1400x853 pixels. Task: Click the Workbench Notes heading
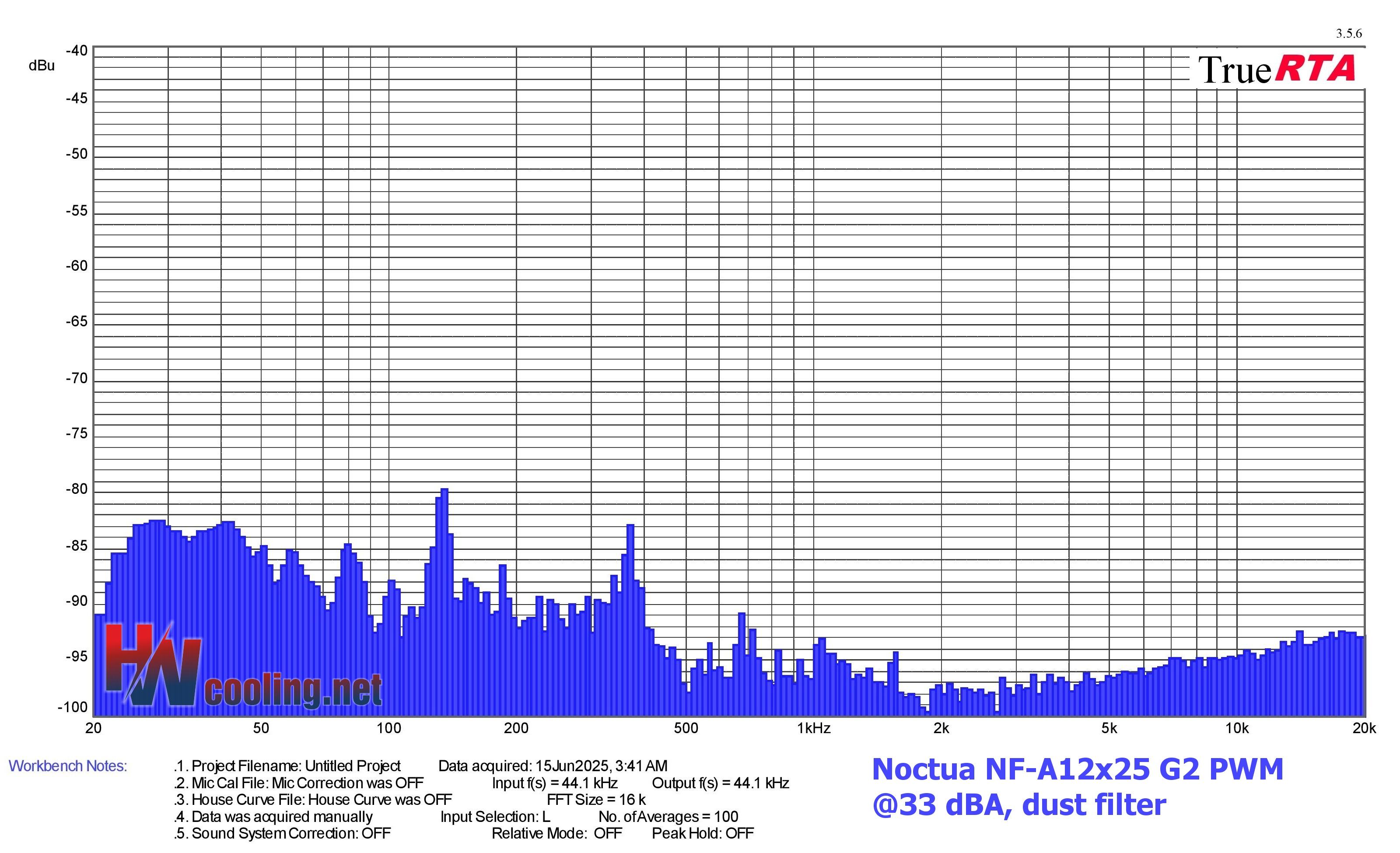pyautogui.click(x=68, y=766)
